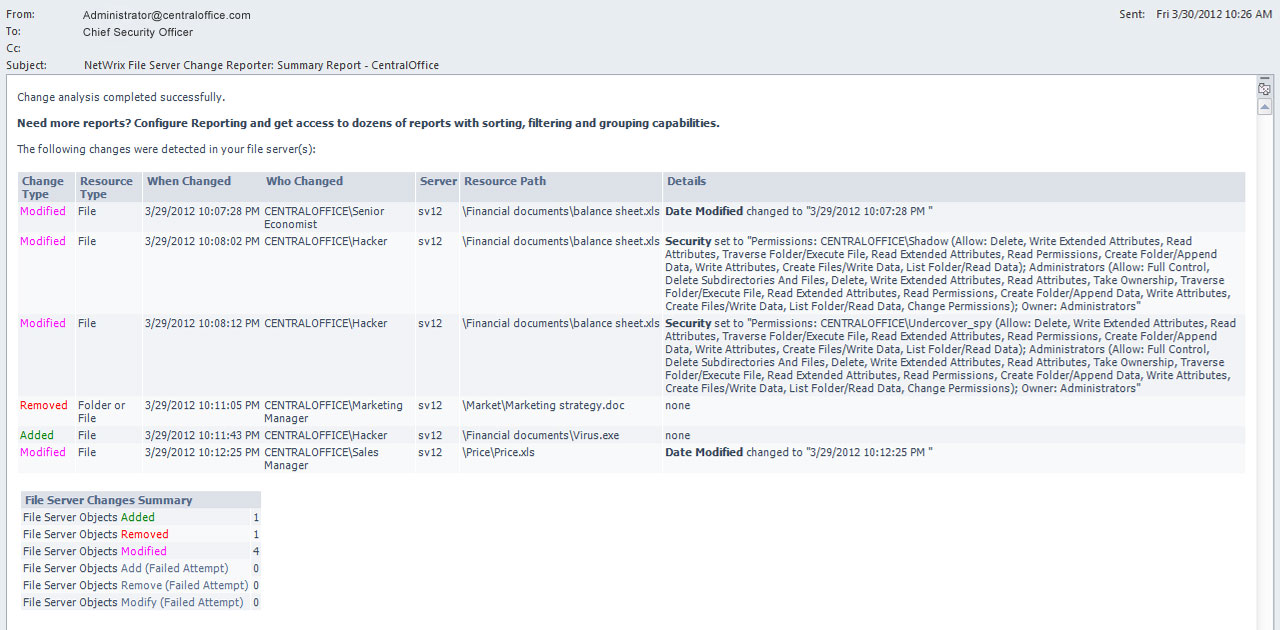Click Date Modified detail for 10:07:28 PM

799,211
